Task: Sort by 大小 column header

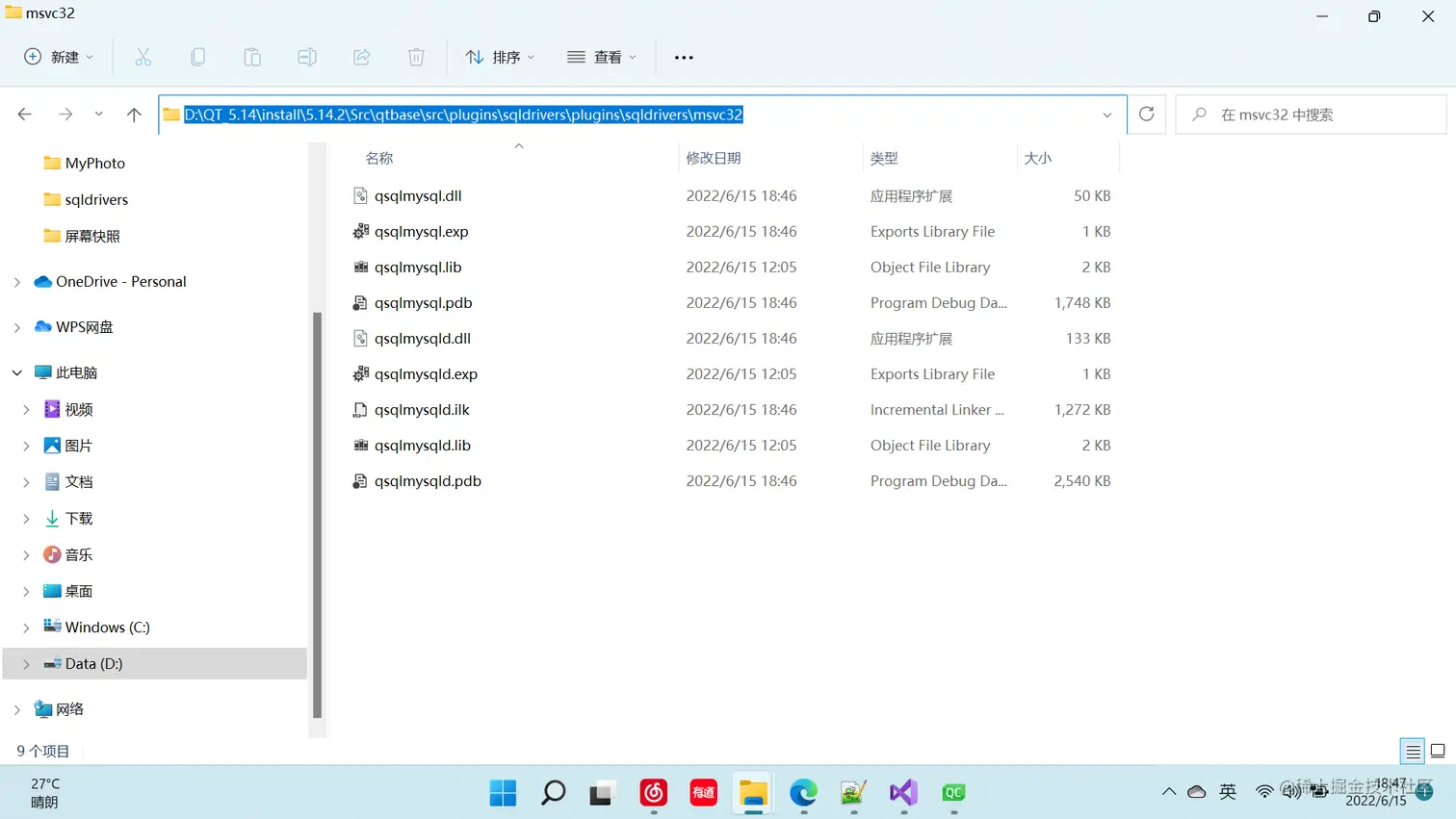Action: (x=1038, y=158)
